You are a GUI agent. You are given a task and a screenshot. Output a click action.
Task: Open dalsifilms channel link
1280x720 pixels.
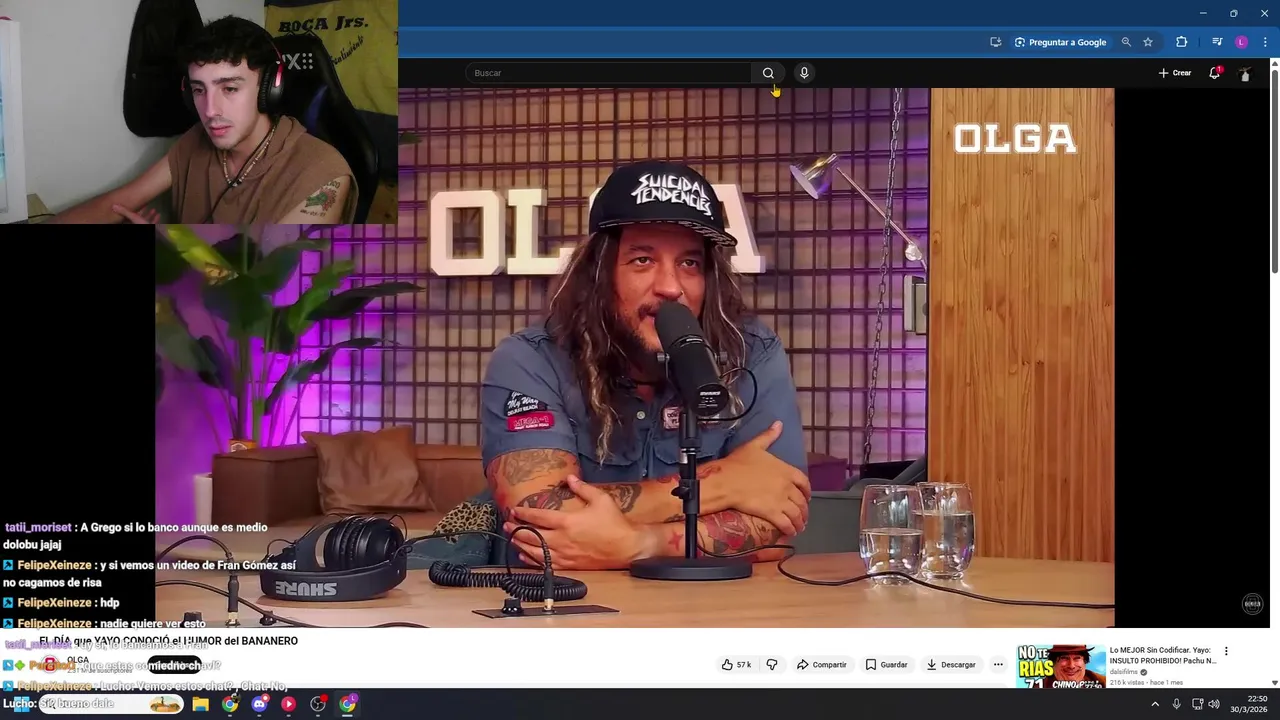pyautogui.click(x=1124, y=672)
